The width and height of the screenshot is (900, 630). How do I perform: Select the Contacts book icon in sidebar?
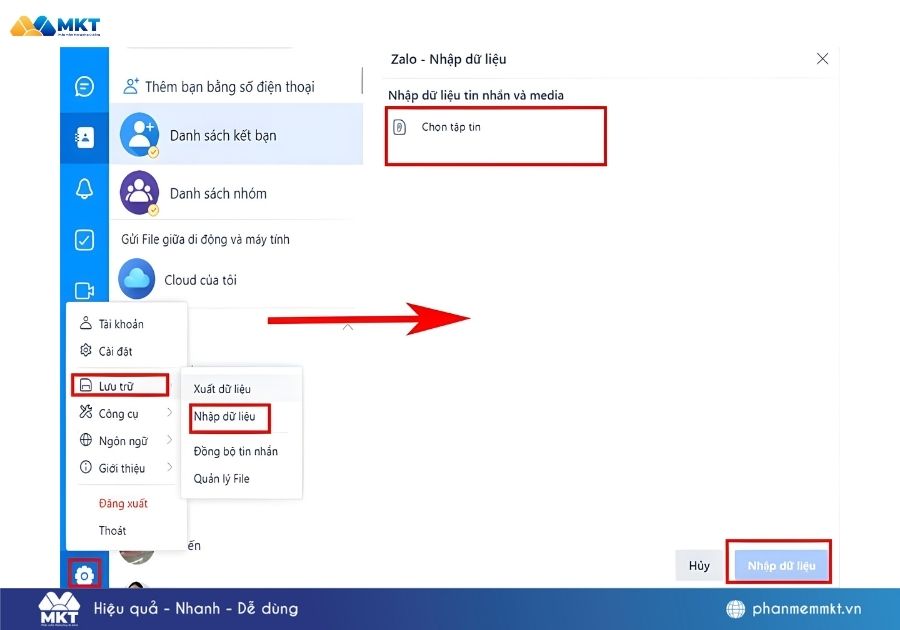85,137
